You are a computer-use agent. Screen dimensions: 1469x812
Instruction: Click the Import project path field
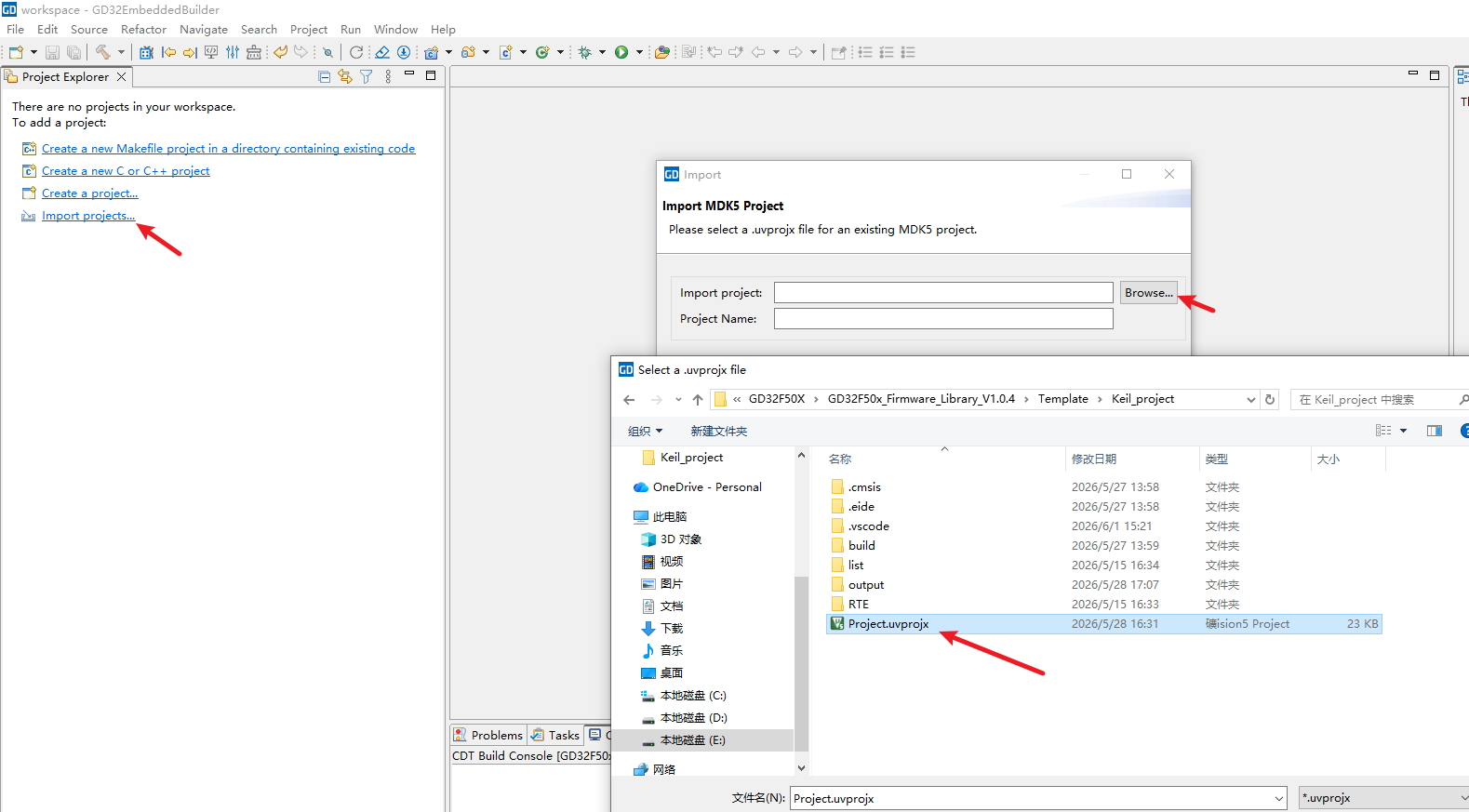point(943,293)
